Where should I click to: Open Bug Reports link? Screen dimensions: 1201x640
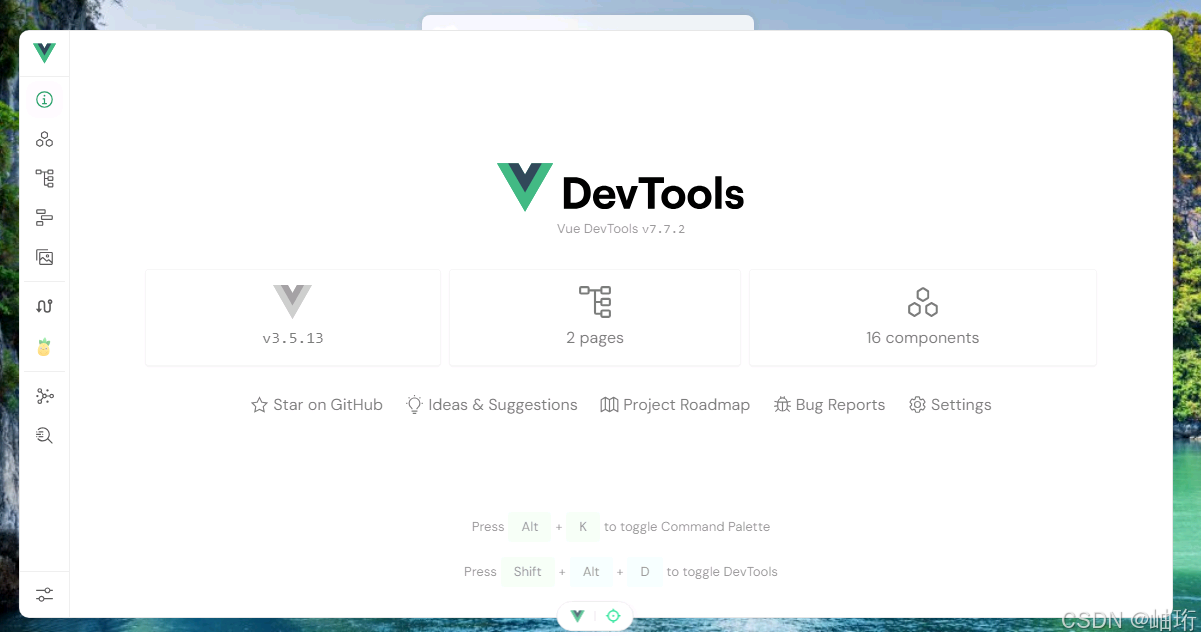[x=829, y=405]
